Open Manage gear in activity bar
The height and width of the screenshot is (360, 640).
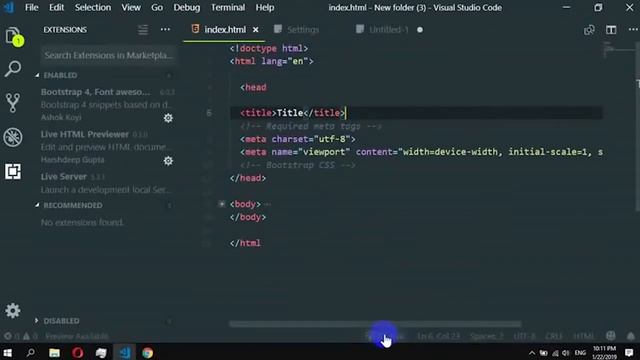click(13, 311)
